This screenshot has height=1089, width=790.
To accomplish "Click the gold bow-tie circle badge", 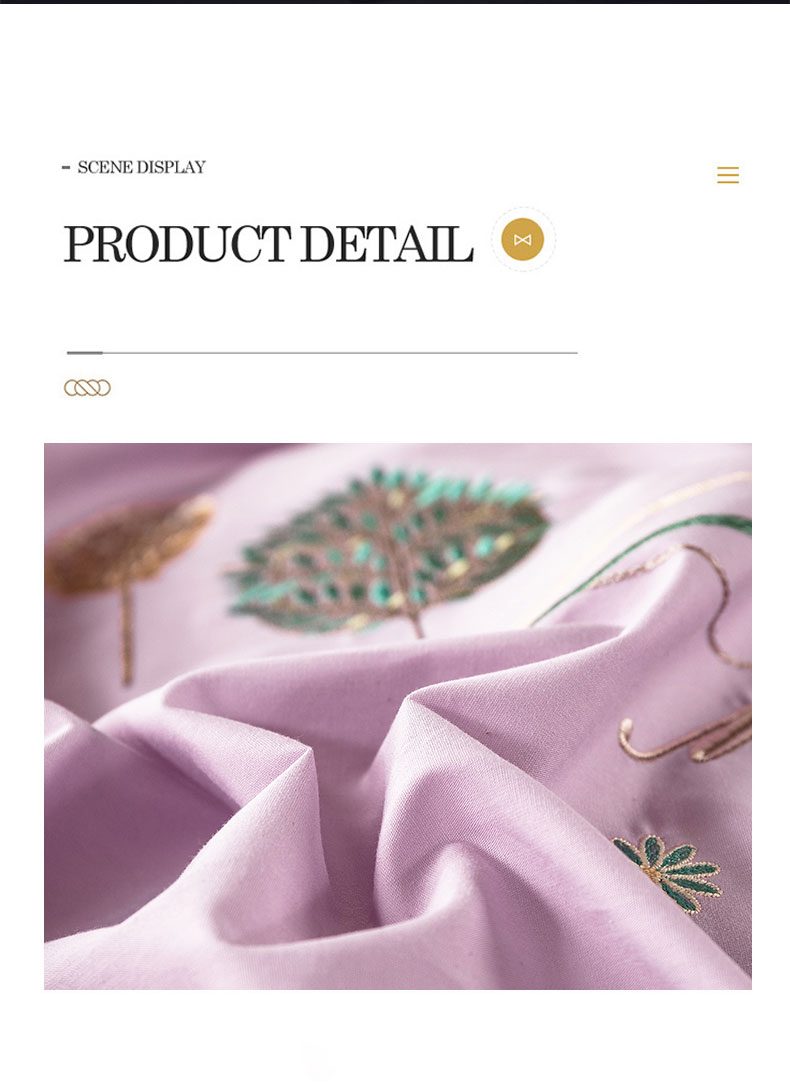I will (x=522, y=240).
